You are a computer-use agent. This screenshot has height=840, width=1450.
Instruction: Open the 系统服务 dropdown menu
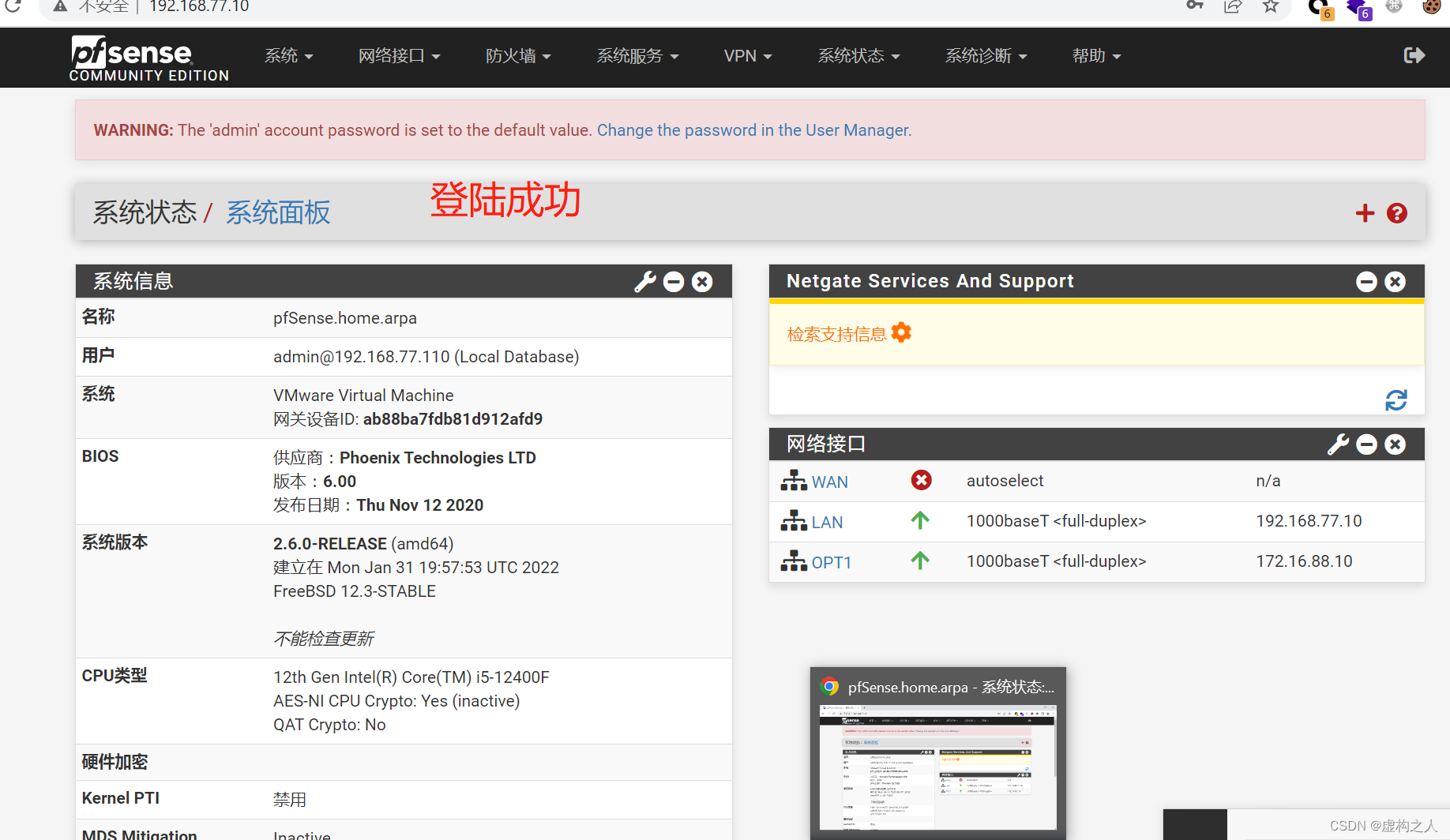point(637,56)
